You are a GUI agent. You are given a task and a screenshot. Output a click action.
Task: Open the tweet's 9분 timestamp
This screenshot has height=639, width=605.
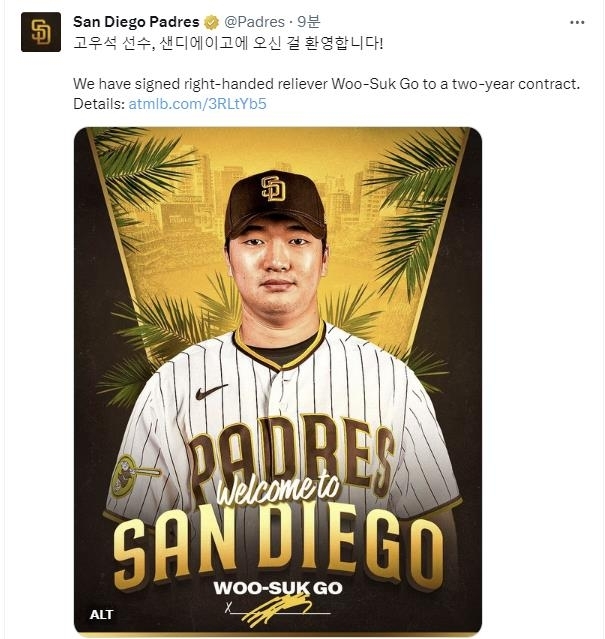[x=308, y=22]
